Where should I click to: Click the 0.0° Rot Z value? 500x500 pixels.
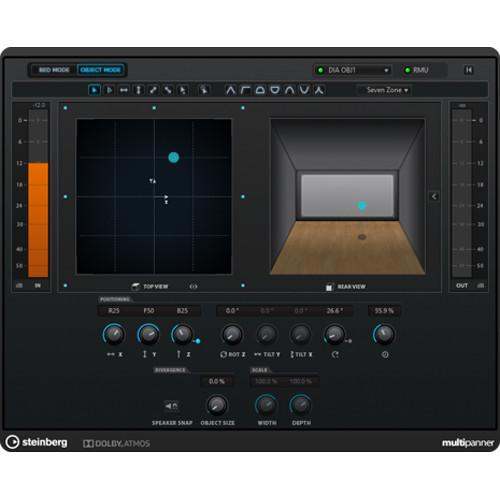pos(232,311)
